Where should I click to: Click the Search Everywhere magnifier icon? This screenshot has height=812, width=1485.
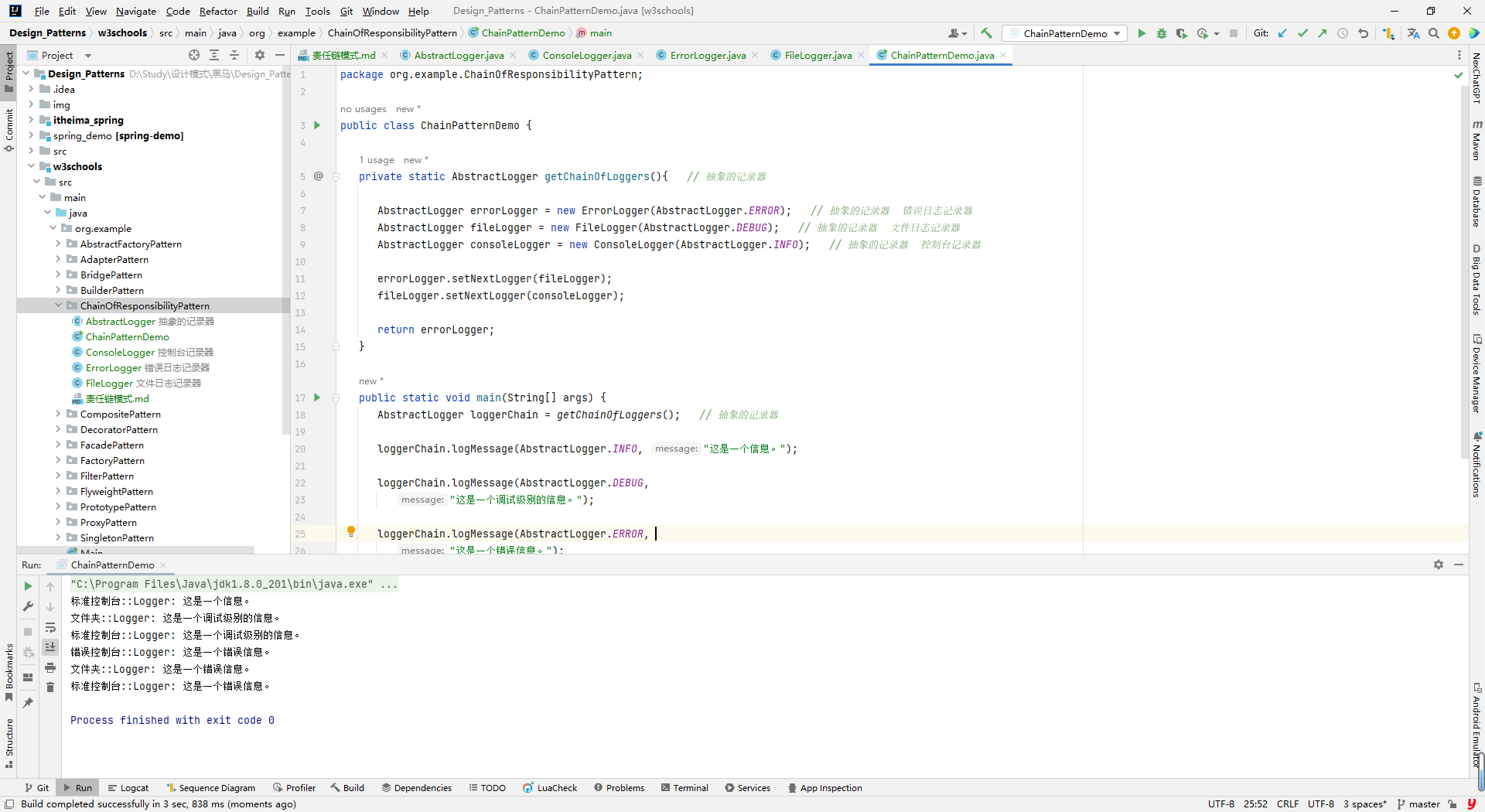(1433, 33)
